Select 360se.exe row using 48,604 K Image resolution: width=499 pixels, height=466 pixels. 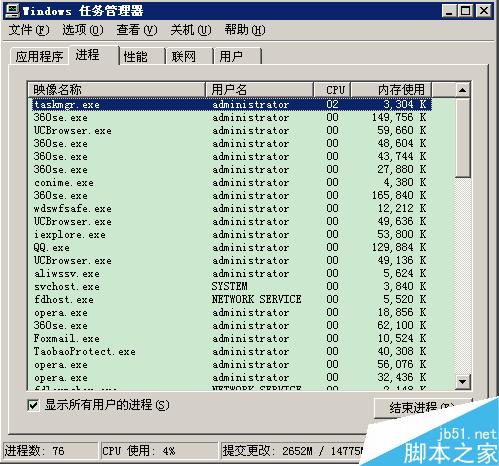tap(232, 144)
